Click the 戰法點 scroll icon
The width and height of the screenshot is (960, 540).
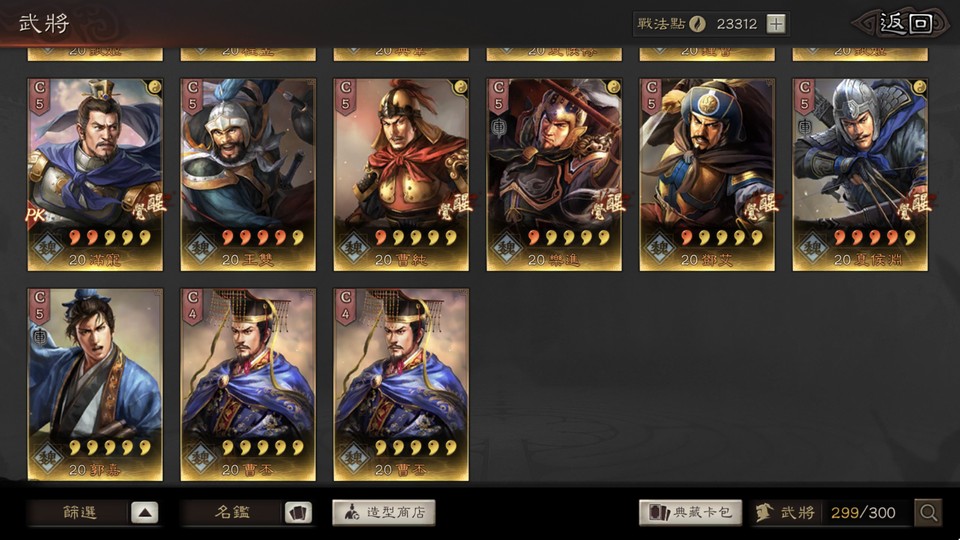697,24
